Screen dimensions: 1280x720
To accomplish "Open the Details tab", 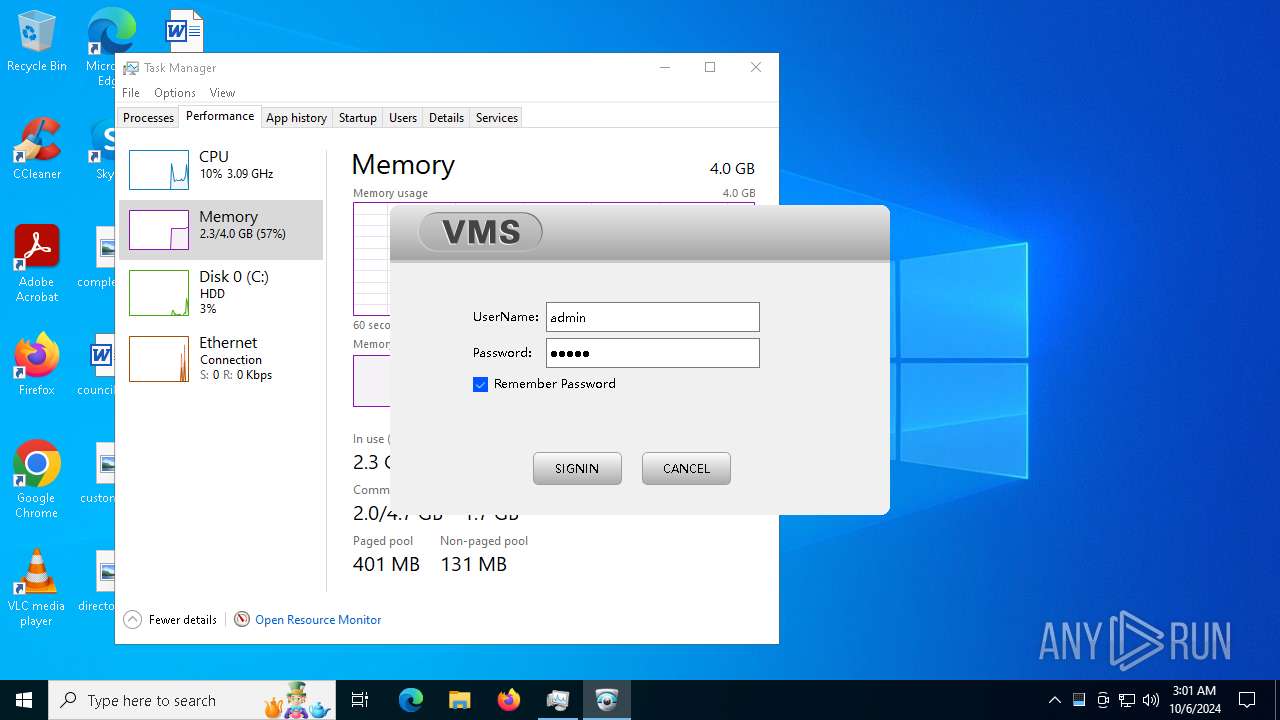I will point(446,117).
